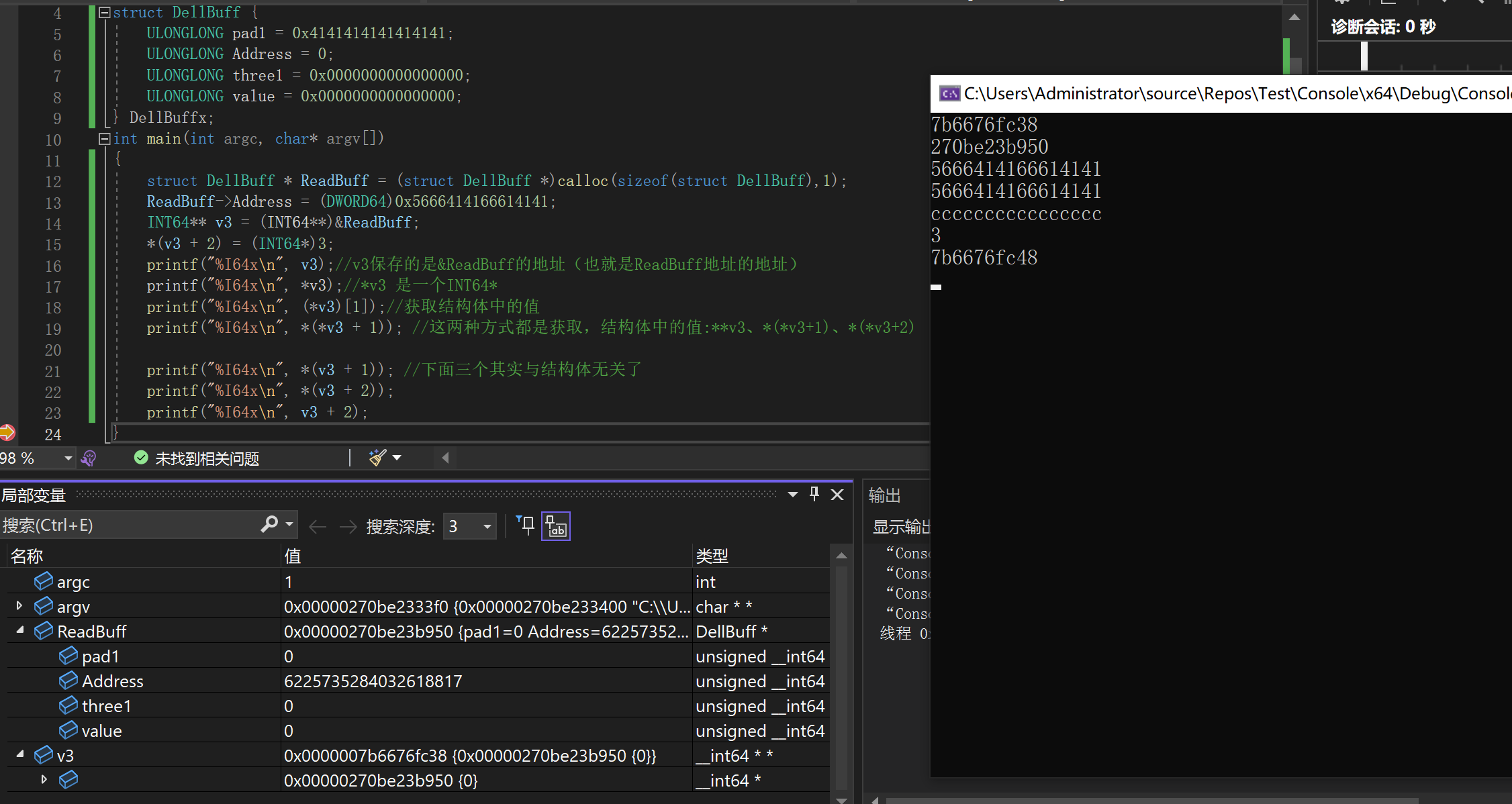Click the breakpoint marker on line 24

(x=7, y=433)
